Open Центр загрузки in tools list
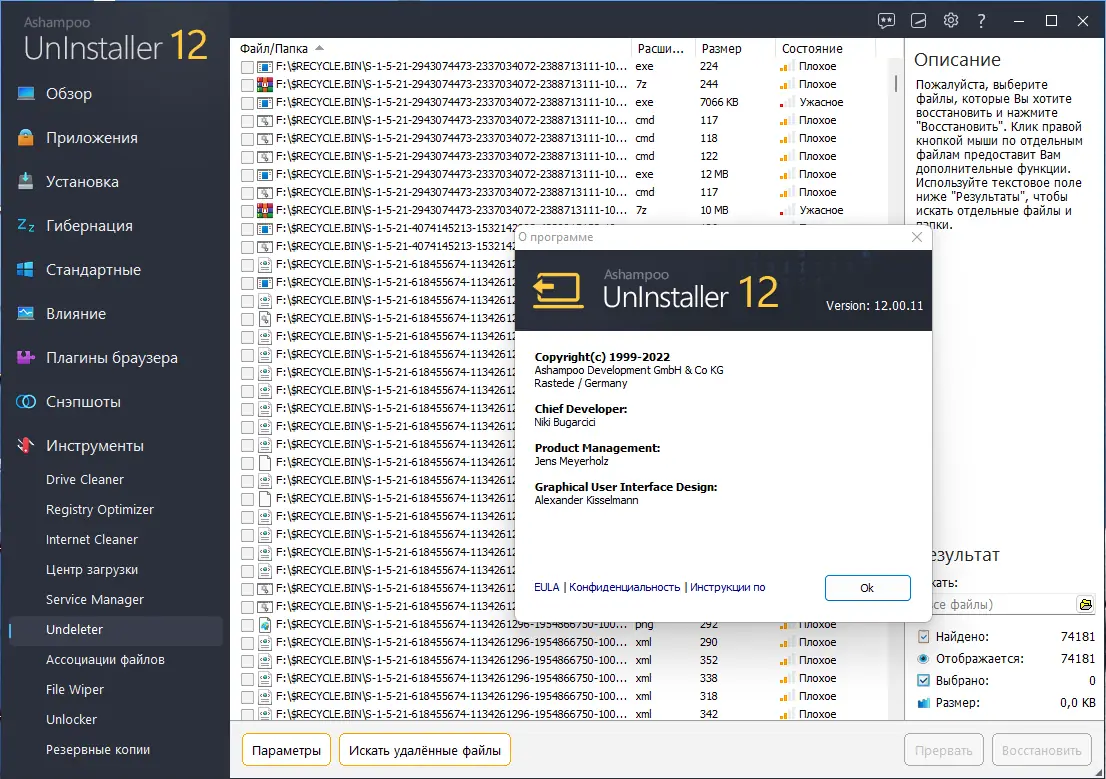 click(92, 569)
